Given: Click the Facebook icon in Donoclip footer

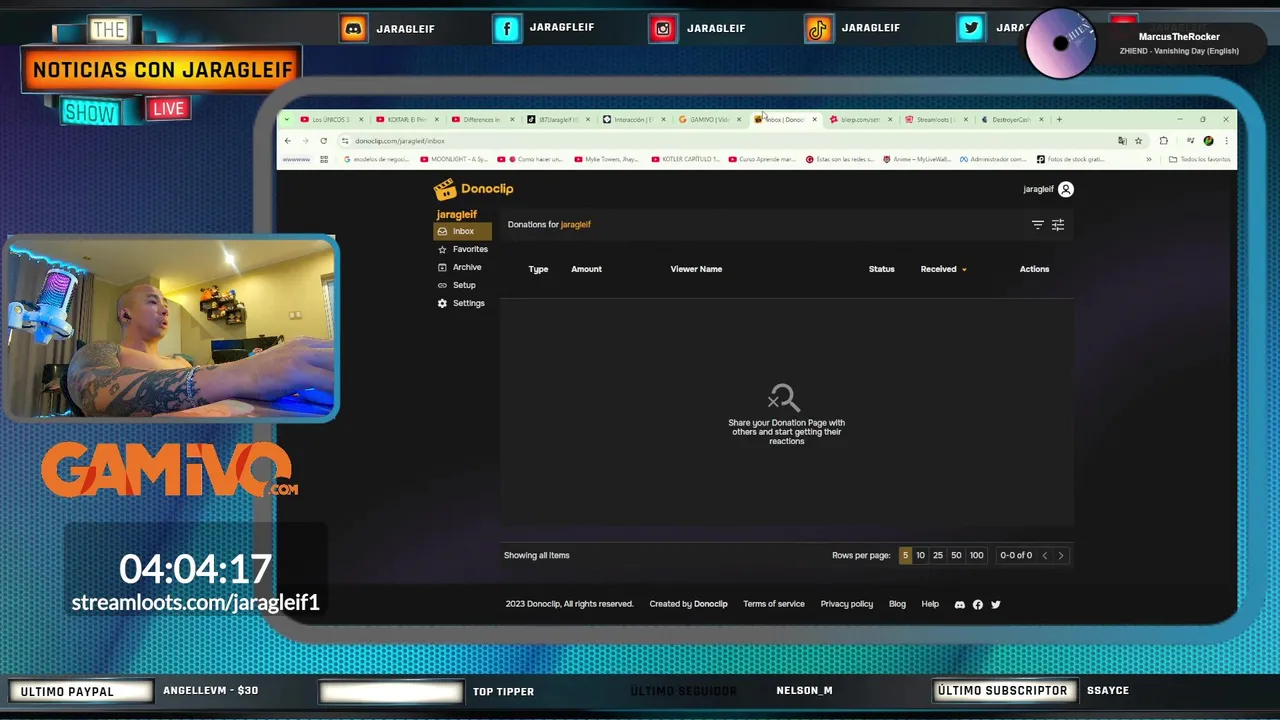Looking at the screenshot, I should [x=978, y=604].
